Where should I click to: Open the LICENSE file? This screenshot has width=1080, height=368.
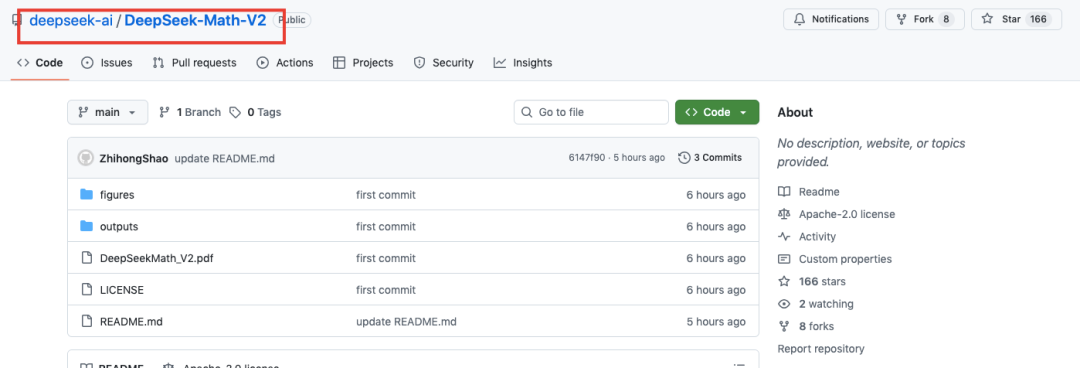point(122,290)
